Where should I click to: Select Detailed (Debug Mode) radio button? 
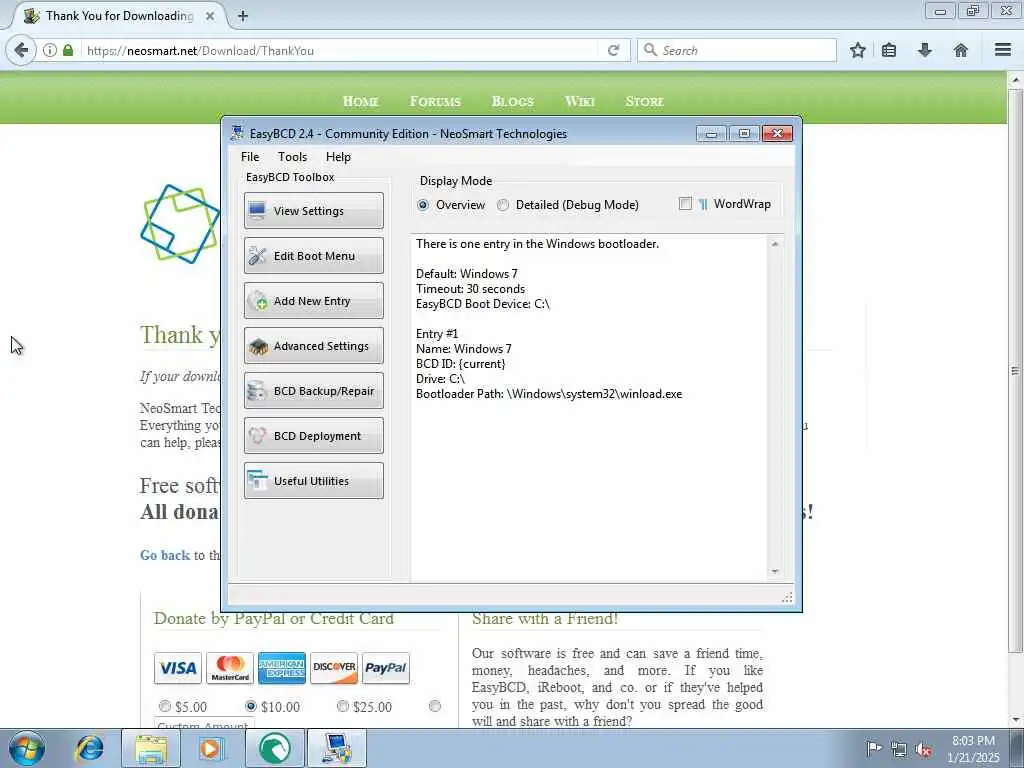503,205
